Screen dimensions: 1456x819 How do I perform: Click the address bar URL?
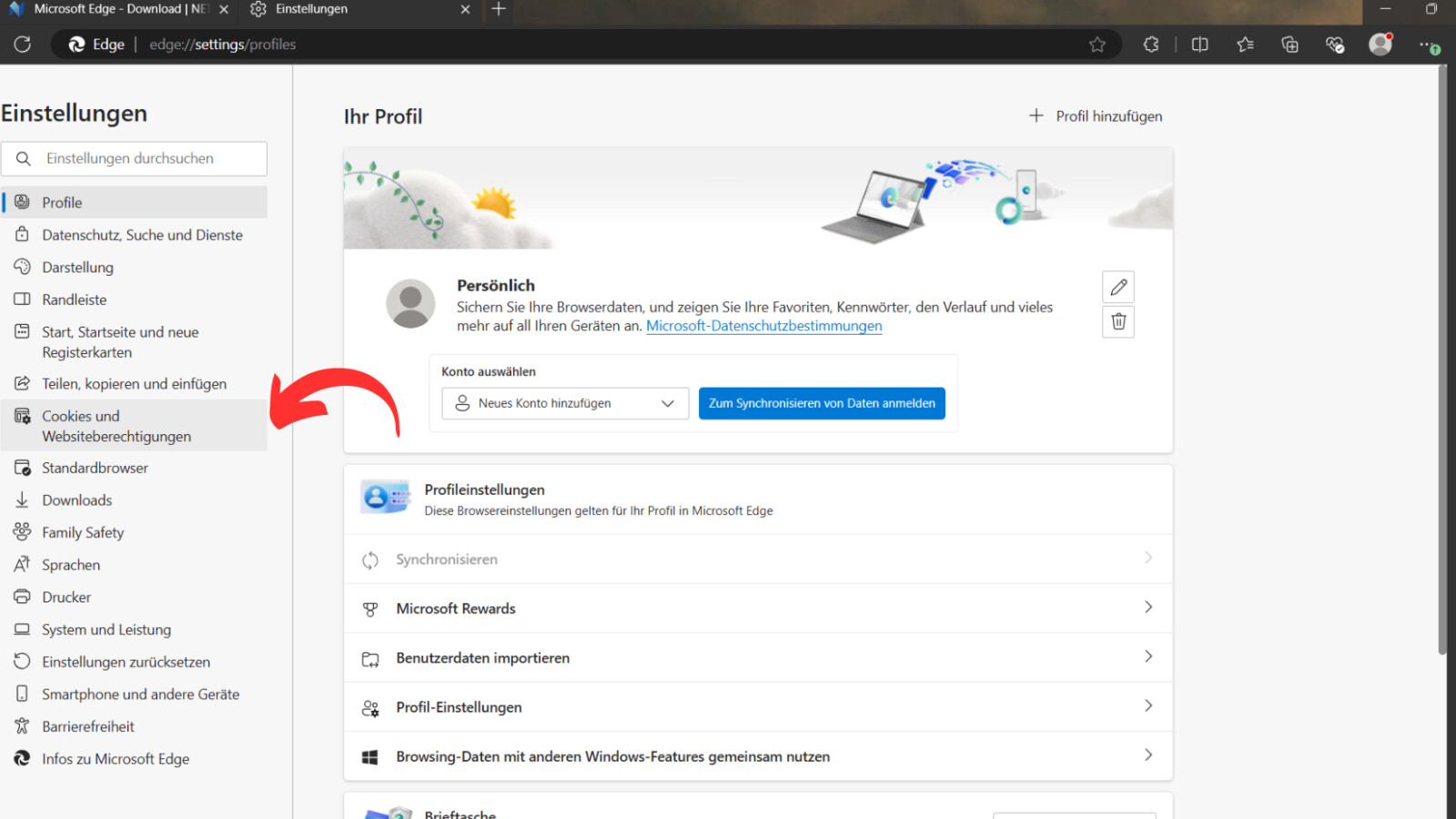pos(223,45)
